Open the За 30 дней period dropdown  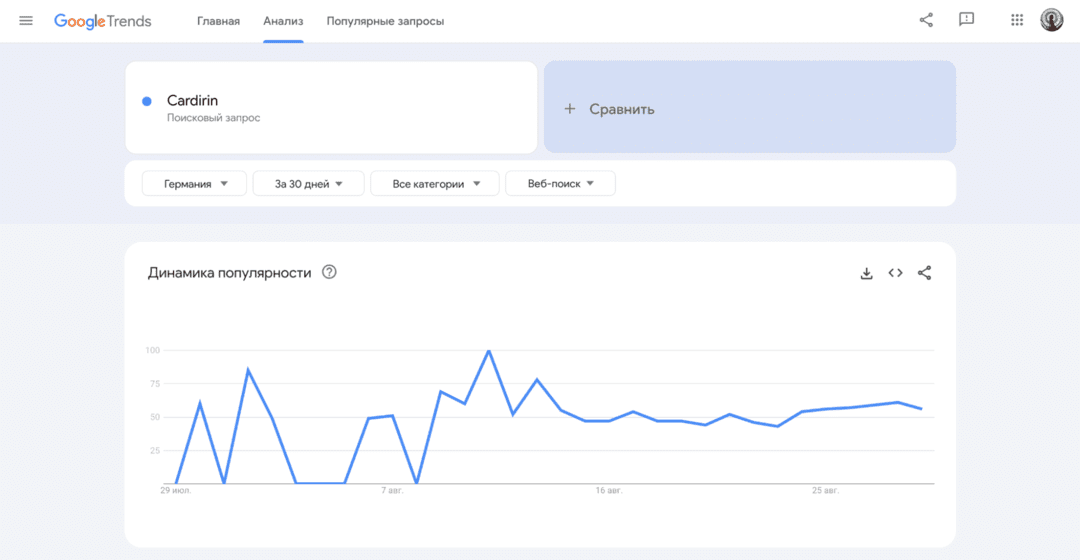point(309,184)
